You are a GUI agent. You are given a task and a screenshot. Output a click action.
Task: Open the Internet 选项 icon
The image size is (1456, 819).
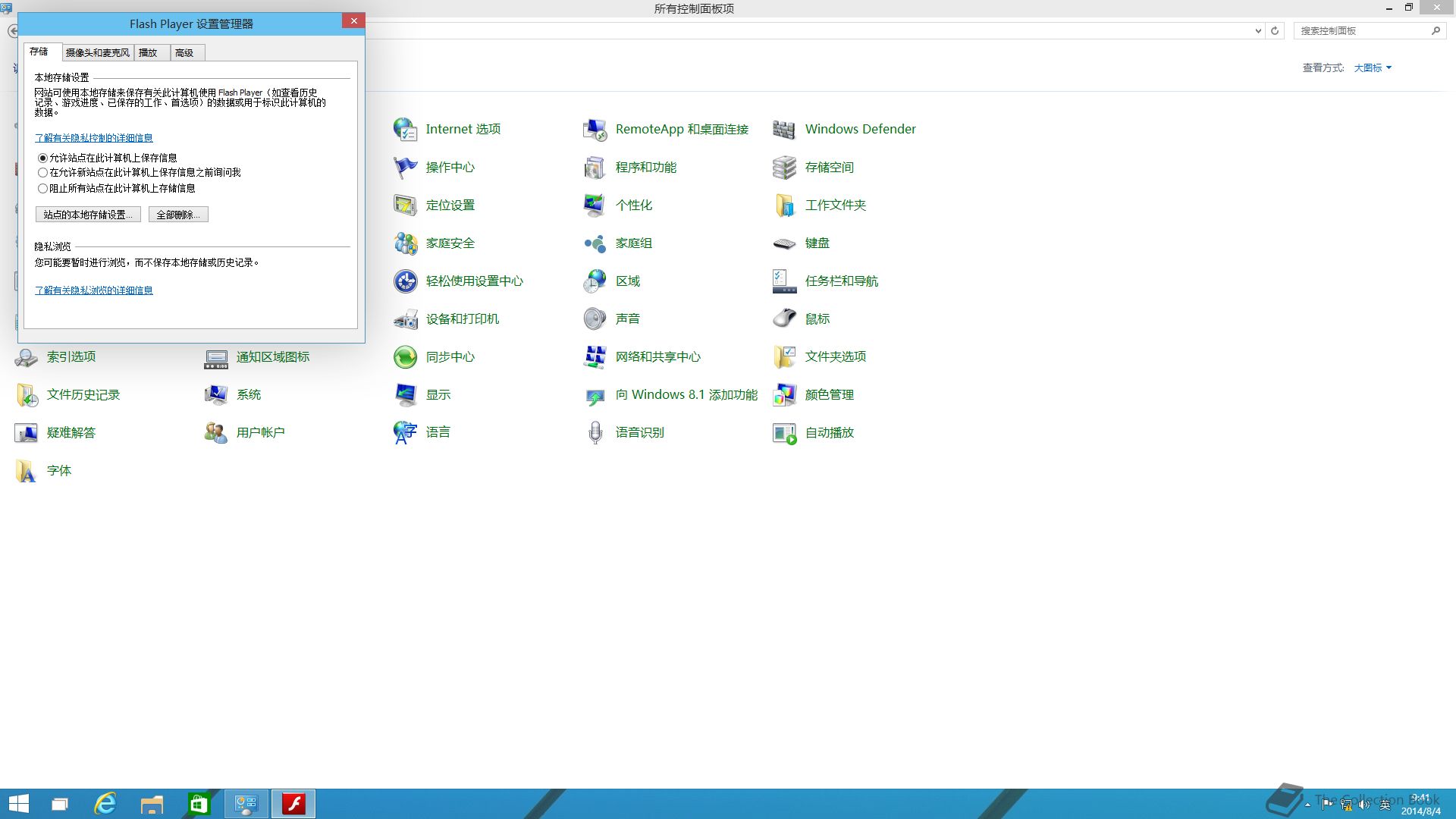406,130
